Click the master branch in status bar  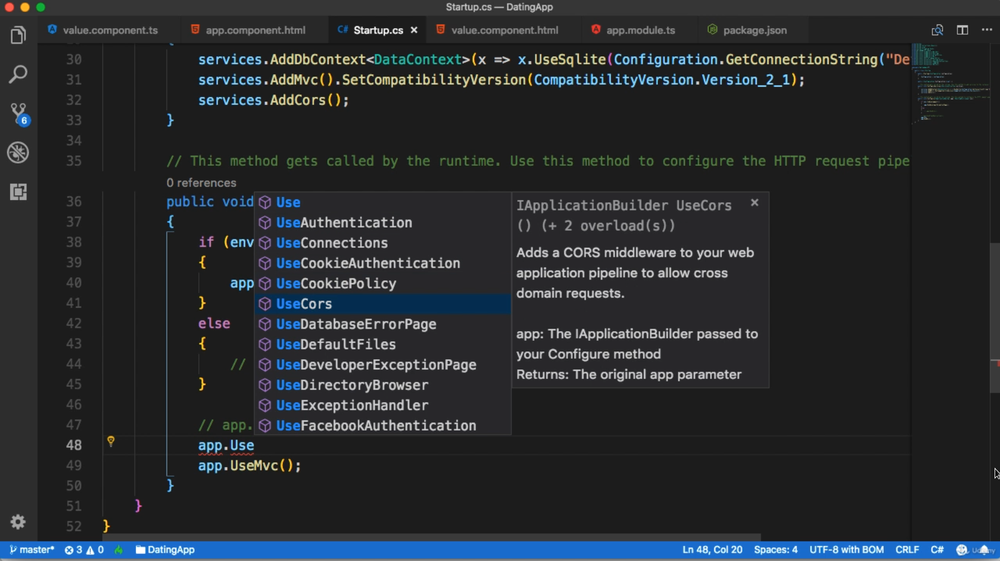(31, 550)
